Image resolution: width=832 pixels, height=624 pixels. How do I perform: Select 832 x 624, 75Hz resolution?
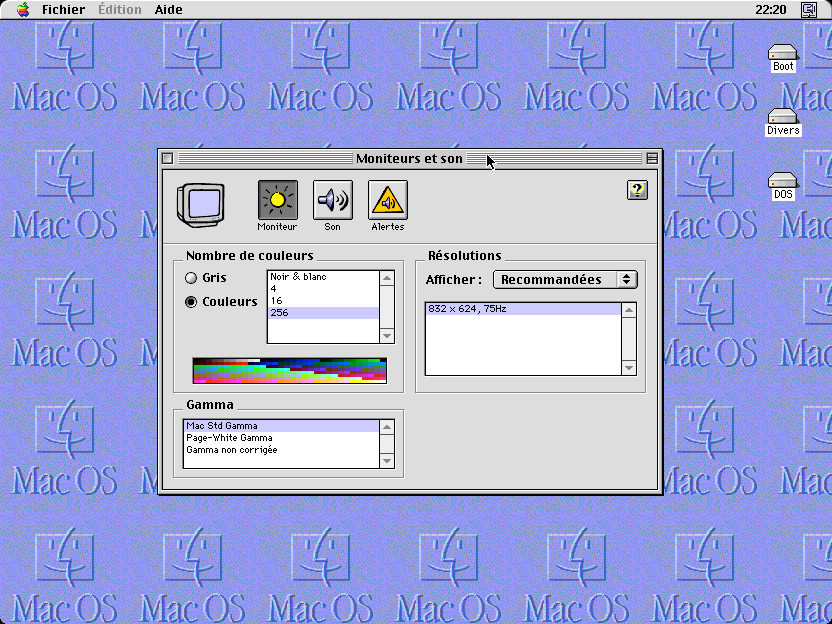tap(523, 309)
